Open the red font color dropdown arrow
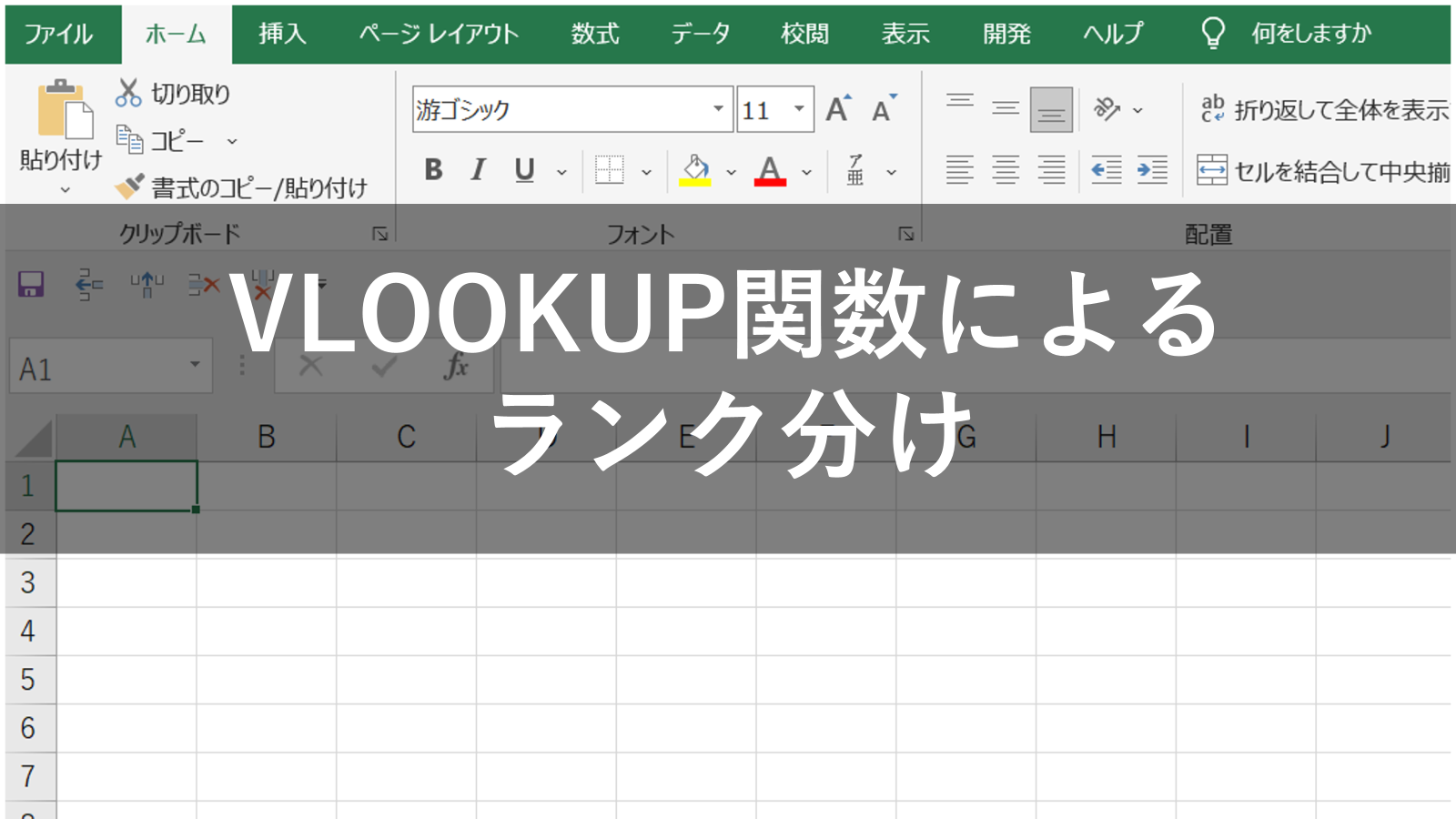 [806, 172]
